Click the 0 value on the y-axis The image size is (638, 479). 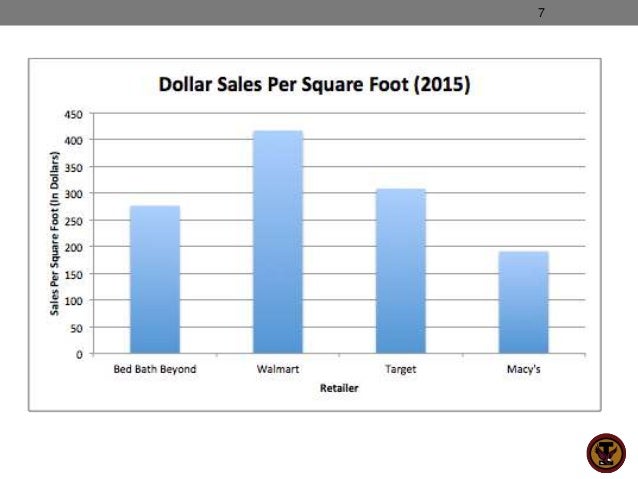(x=79, y=354)
